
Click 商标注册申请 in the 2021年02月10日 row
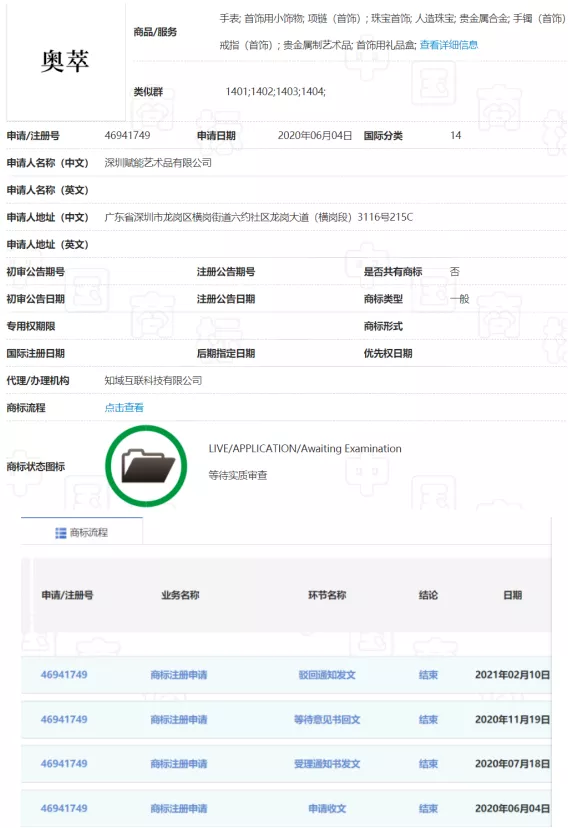[x=179, y=675]
